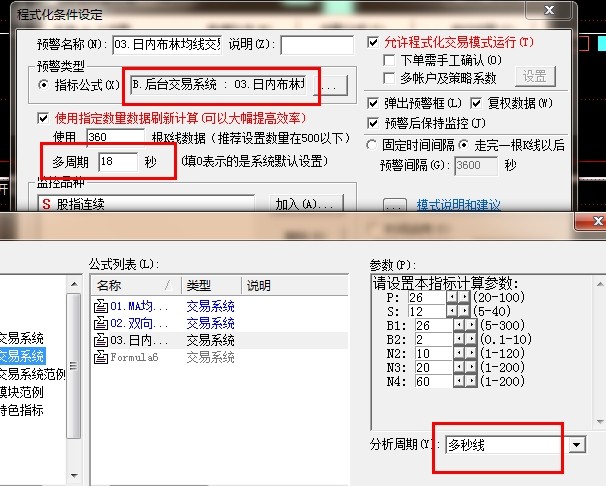
Task: Click the 多秒线 combo box field
Action: pos(507,445)
